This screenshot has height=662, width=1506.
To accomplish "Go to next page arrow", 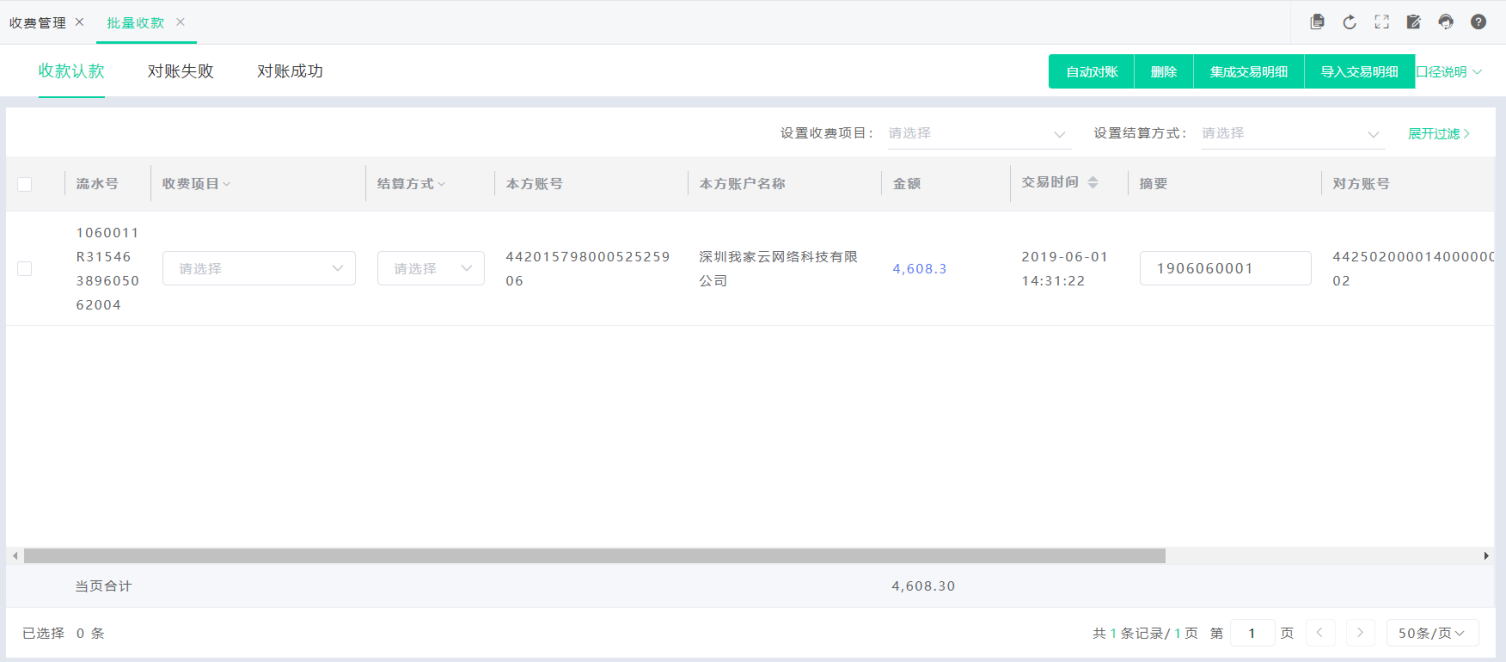I will pyautogui.click(x=1360, y=633).
